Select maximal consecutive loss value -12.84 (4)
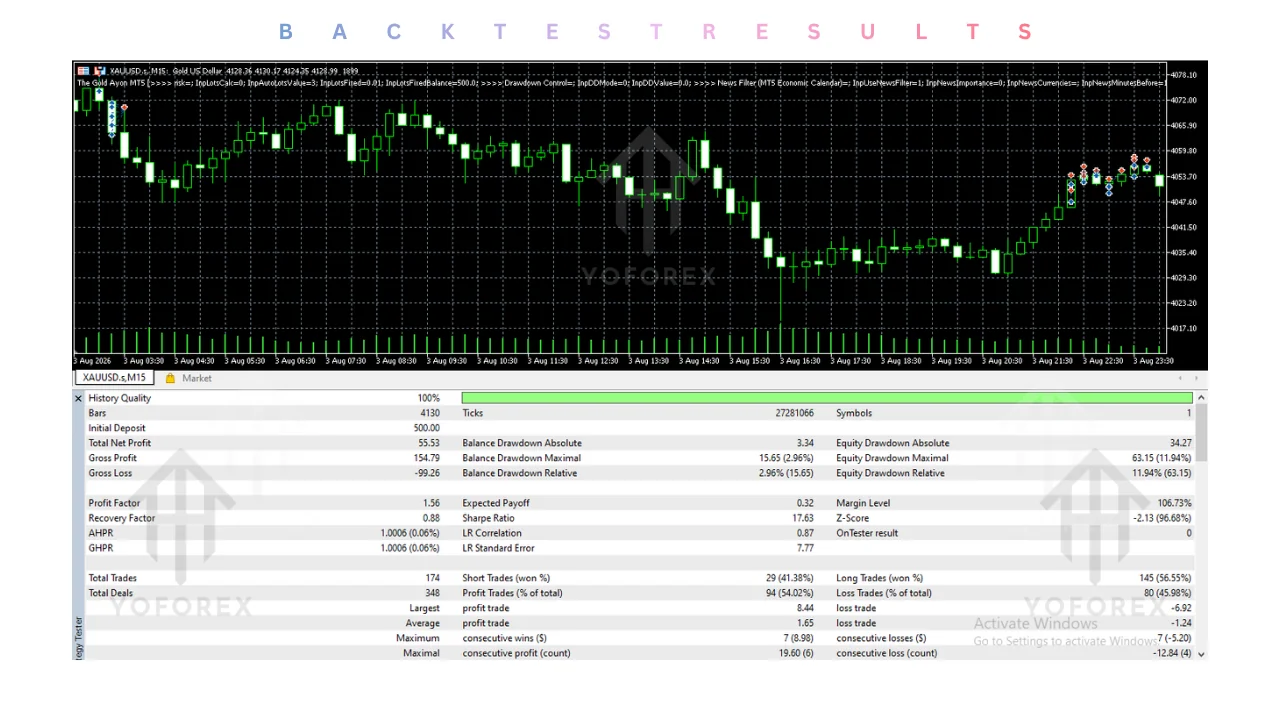The image size is (1280, 720). point(1173,653)
